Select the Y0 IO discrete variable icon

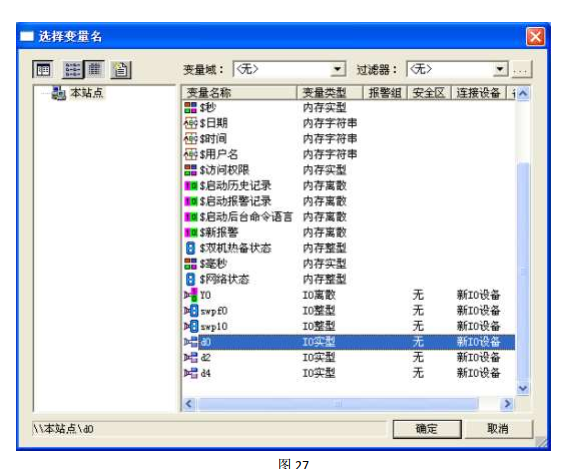(190, 295)
